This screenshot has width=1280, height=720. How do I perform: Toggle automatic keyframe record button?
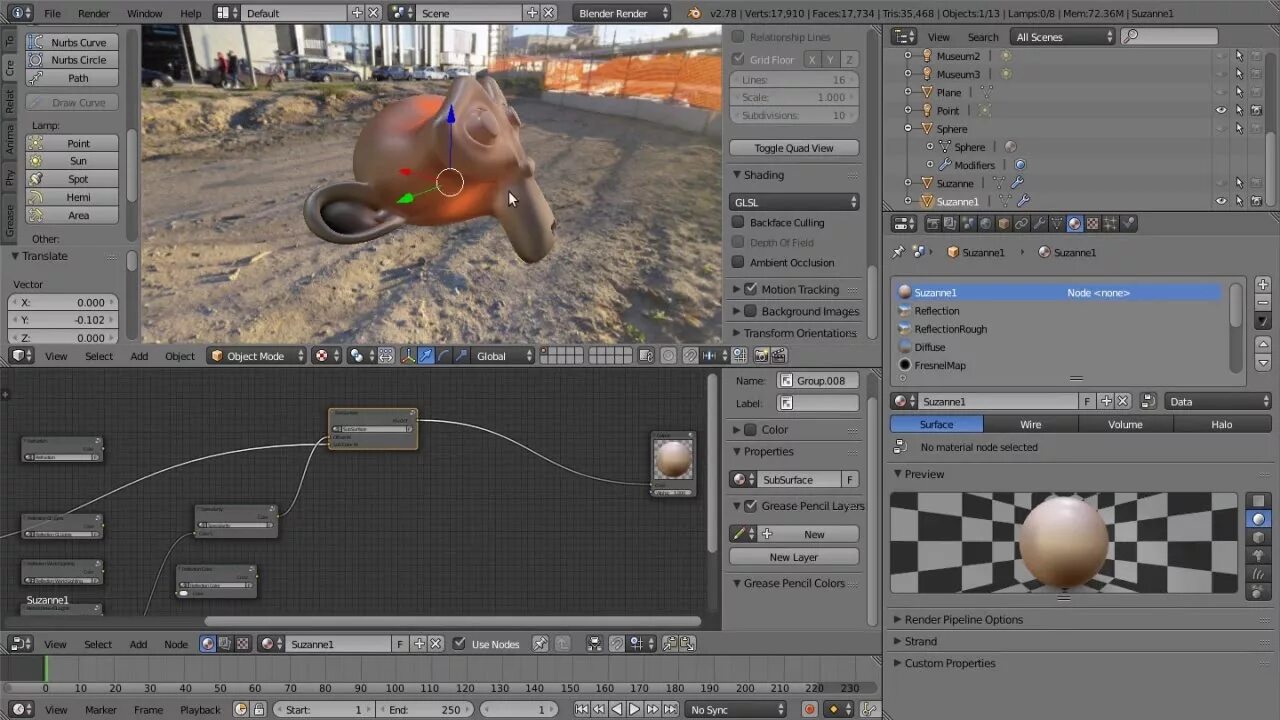[809, 709]
